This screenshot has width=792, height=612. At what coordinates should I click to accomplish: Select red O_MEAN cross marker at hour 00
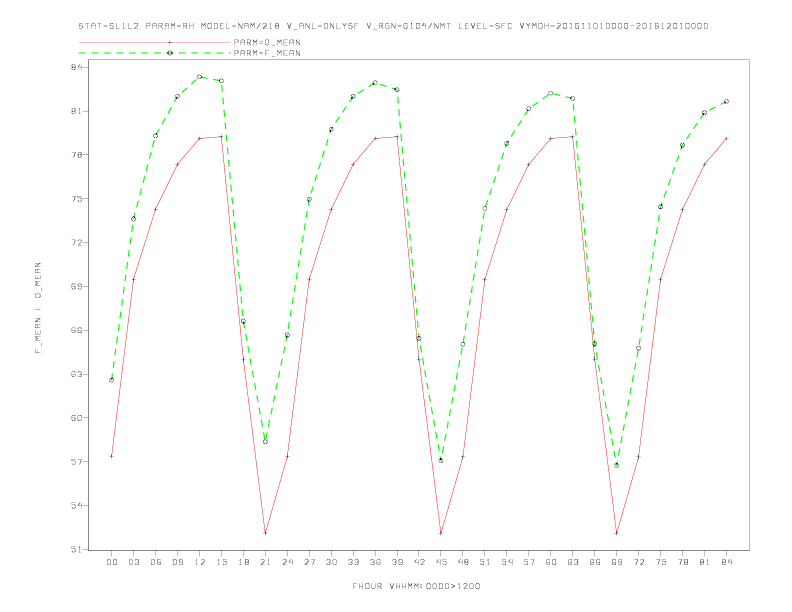[112, 456]
